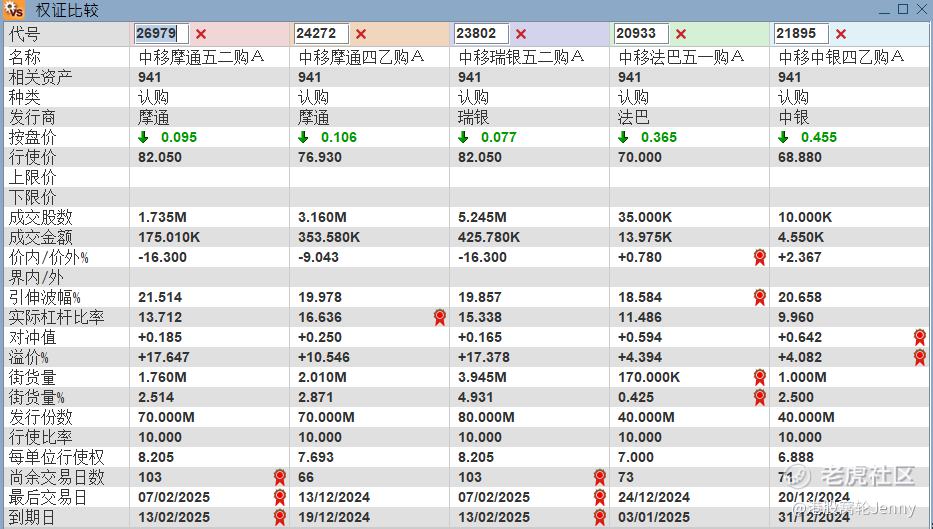
Task: Click the code input field containing 23802
Action: (x=481, y=33)
